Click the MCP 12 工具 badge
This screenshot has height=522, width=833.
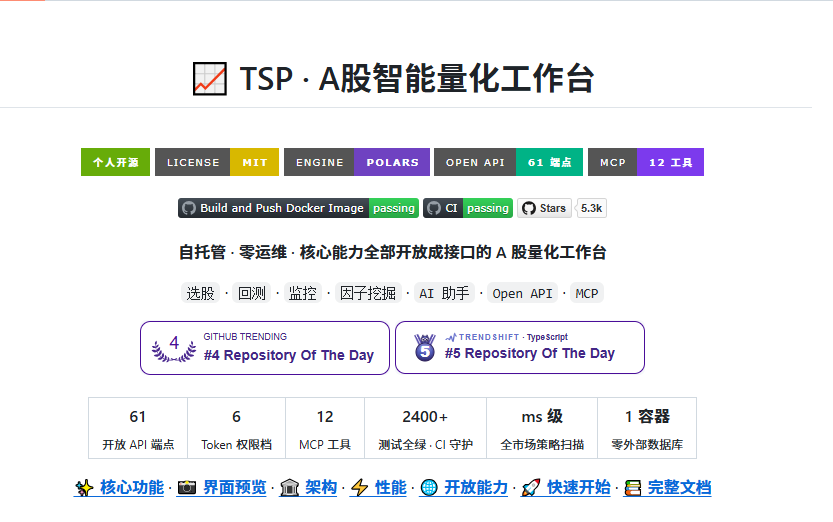pos(646,162)
